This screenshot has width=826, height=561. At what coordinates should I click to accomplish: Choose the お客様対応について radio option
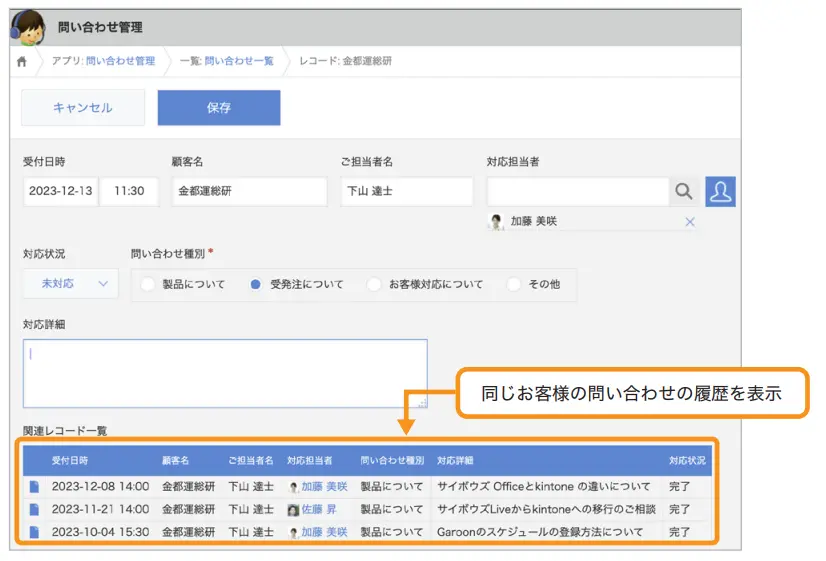(x=374, y=284)
